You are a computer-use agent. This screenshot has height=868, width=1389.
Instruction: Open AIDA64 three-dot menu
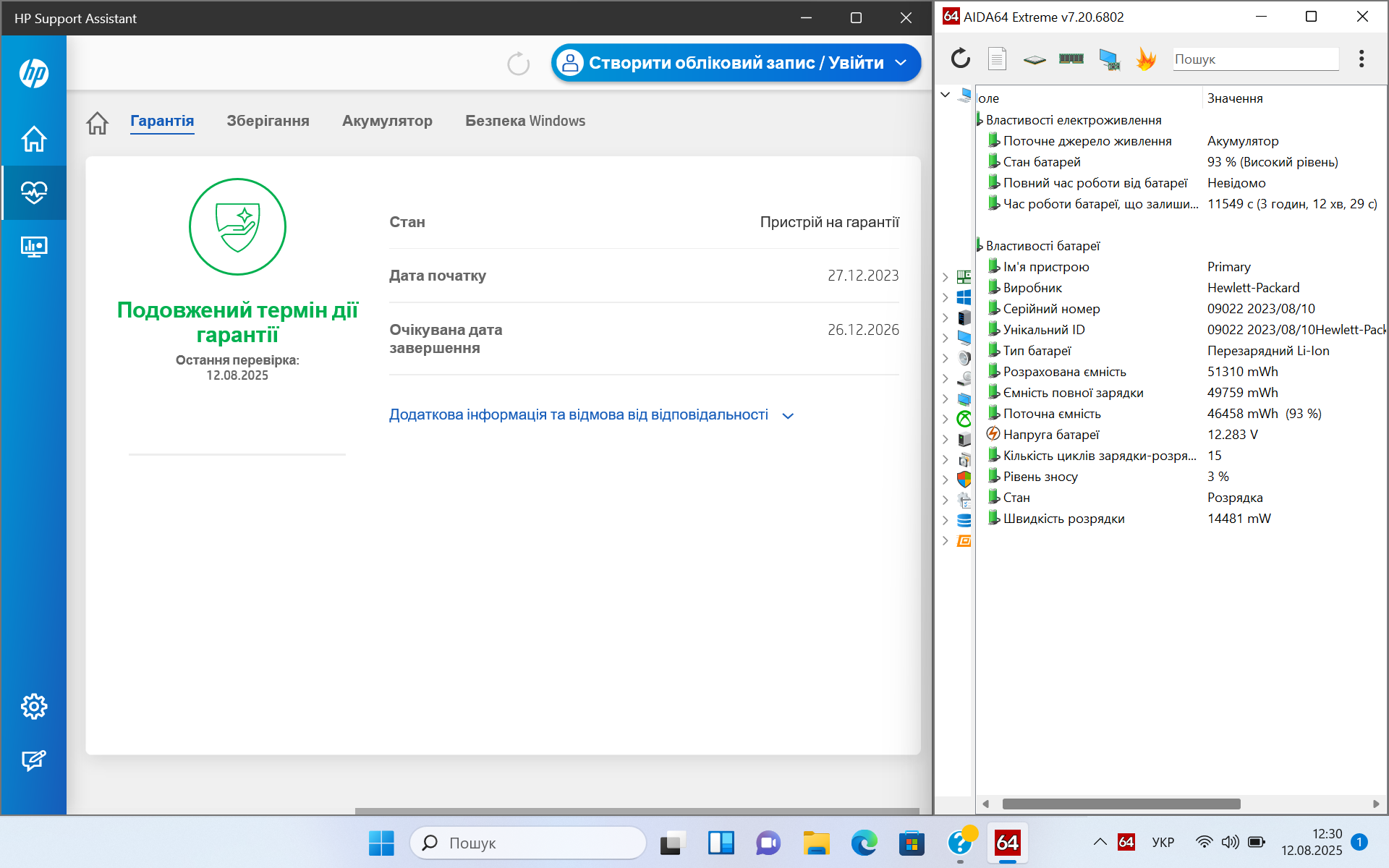[x=1361, y=59]
